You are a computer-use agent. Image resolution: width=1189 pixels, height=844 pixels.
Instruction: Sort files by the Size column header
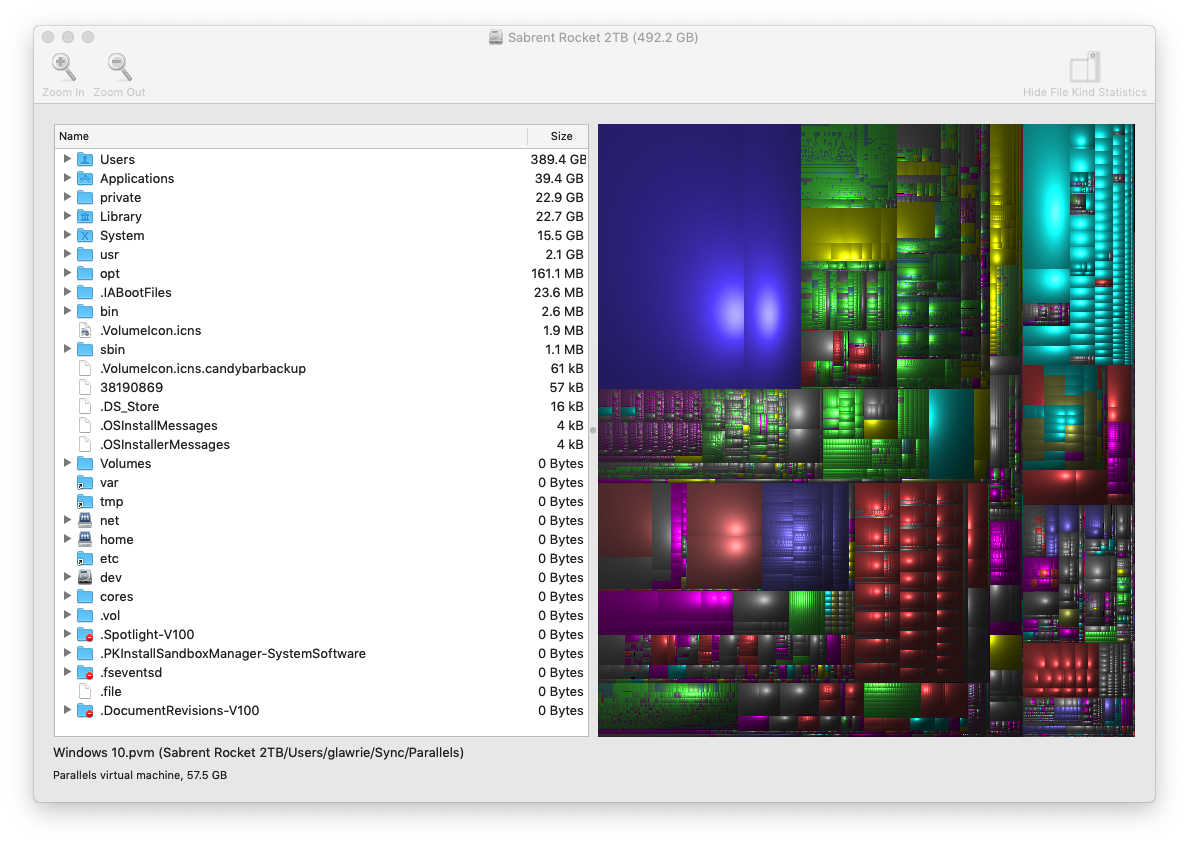click(560, 136)
